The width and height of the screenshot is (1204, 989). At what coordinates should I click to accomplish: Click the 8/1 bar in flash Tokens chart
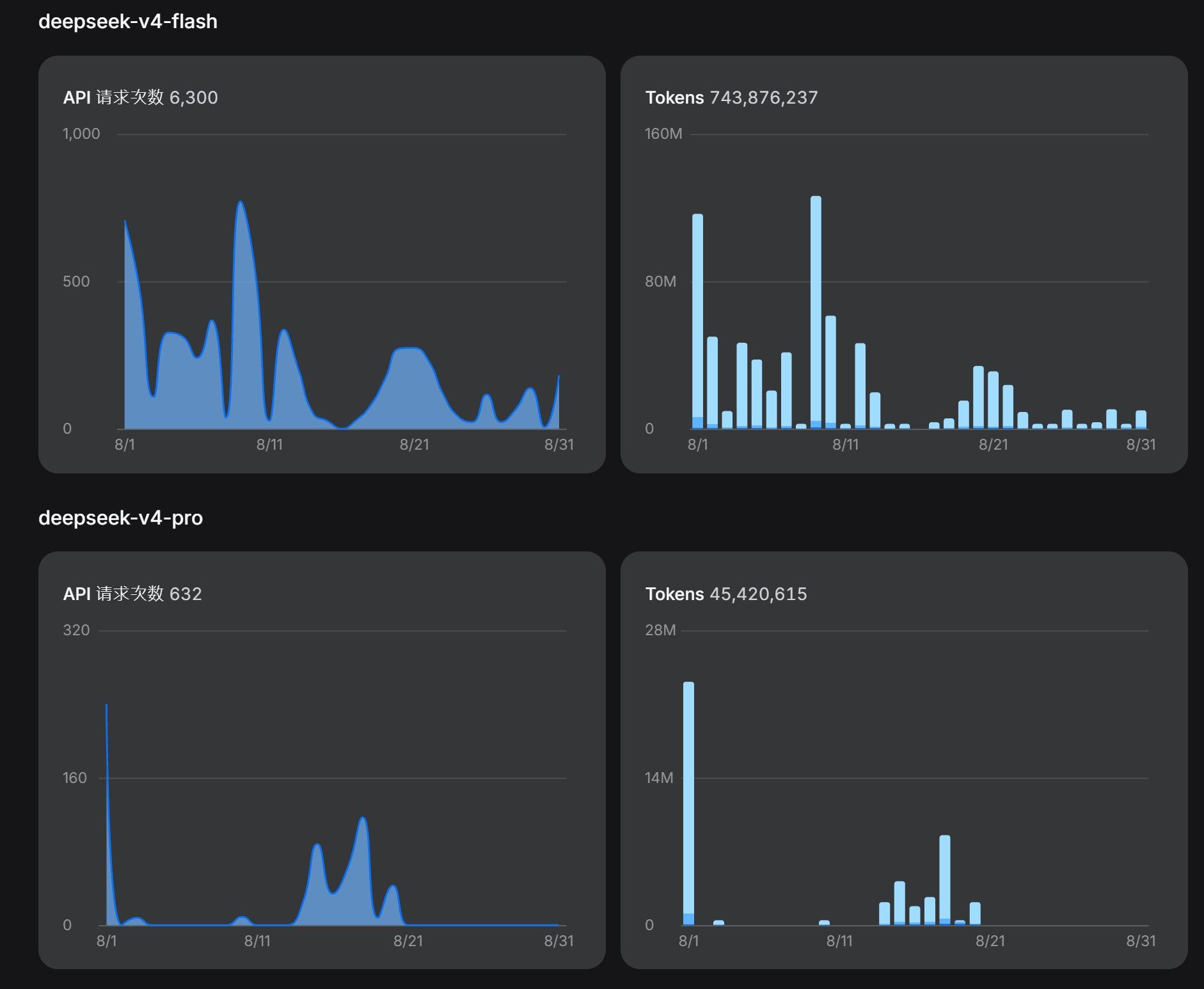[x=698, y=321]
